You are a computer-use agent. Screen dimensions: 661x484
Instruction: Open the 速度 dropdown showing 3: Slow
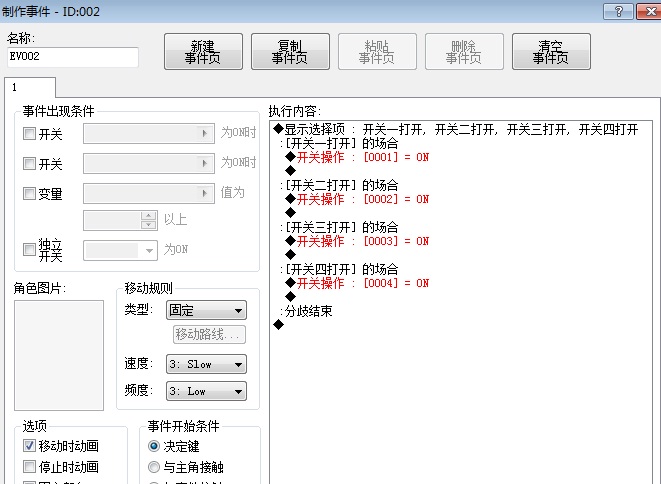pyautogui.click(x=207, y=364)
